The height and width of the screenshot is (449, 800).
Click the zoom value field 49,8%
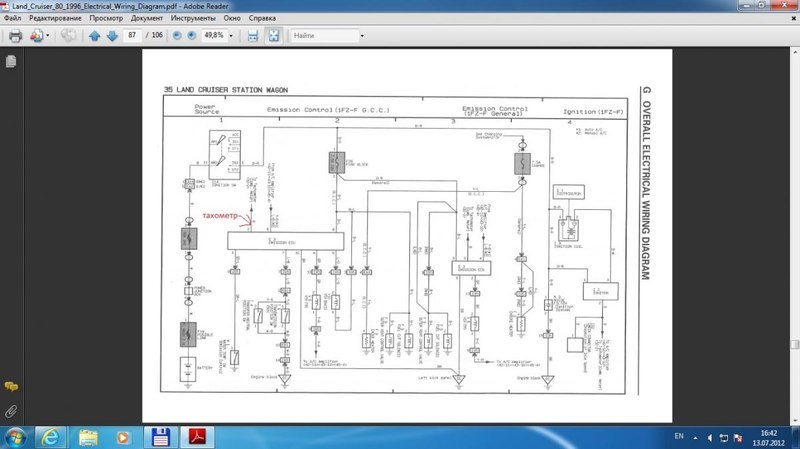(x=214, y=35)
